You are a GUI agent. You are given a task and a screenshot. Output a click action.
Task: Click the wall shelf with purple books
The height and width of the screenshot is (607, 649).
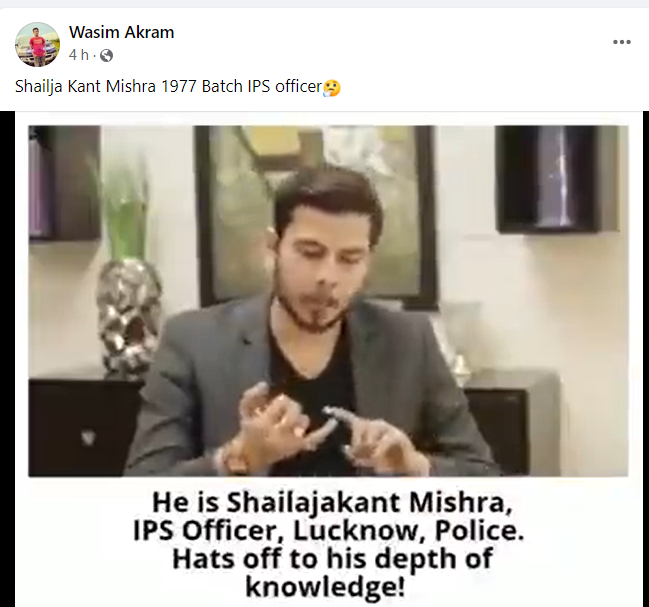tap(64, 183)
